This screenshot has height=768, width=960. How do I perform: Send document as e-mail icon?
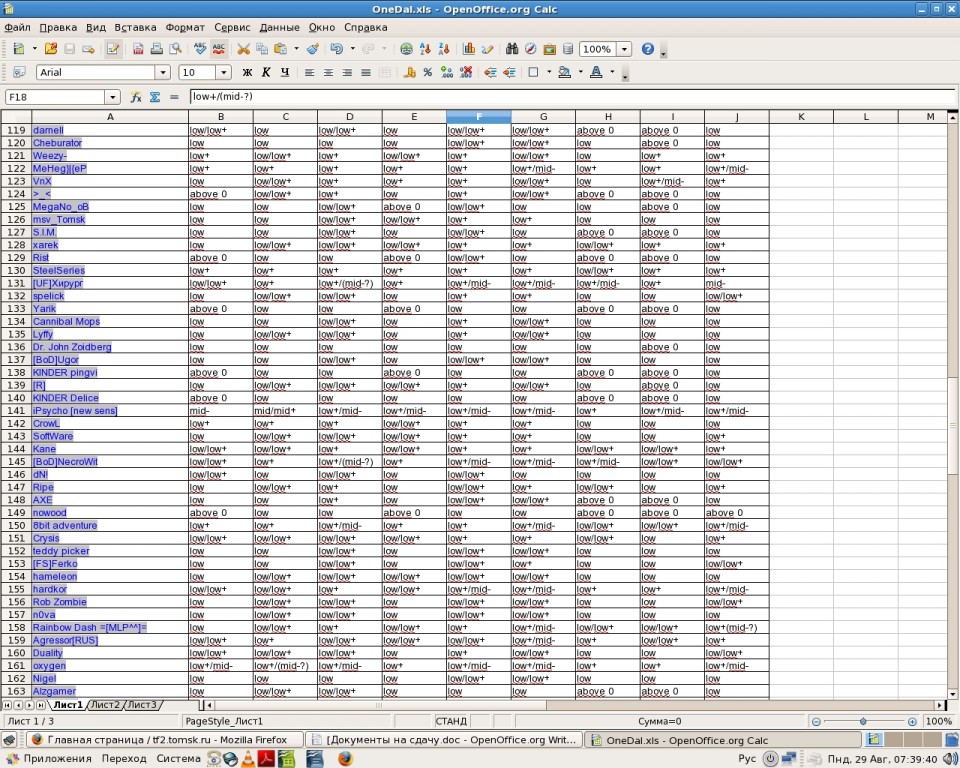(x=89, y=49)
